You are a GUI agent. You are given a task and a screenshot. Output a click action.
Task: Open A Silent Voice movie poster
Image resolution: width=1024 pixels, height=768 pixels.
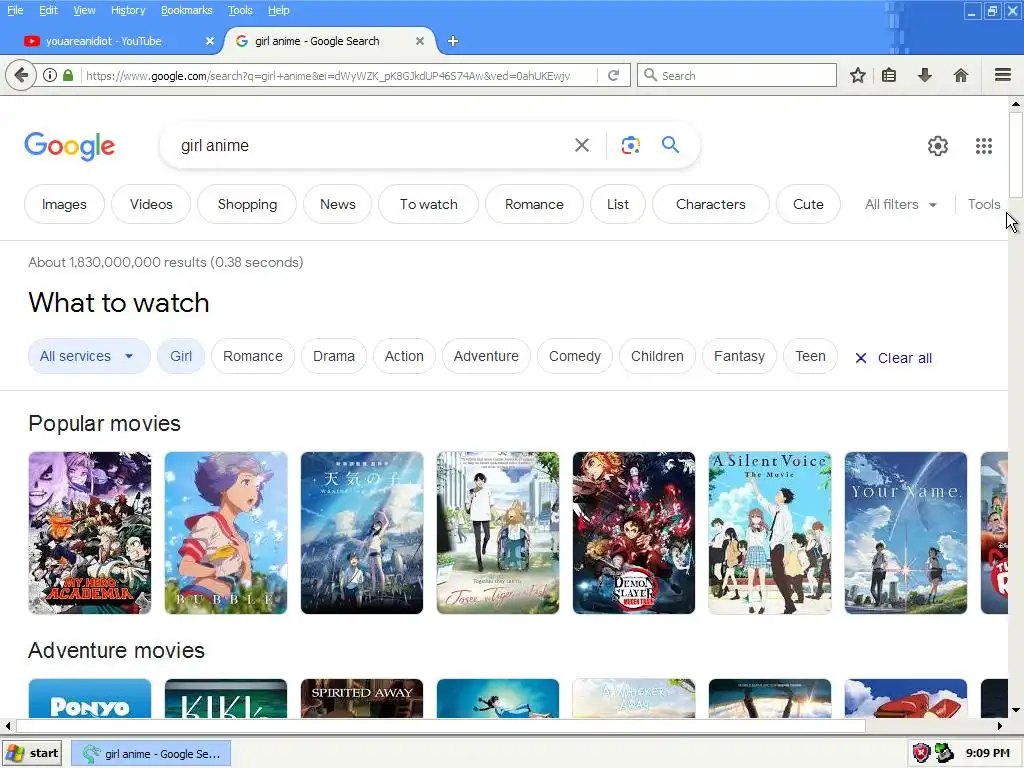click(770, 533)
